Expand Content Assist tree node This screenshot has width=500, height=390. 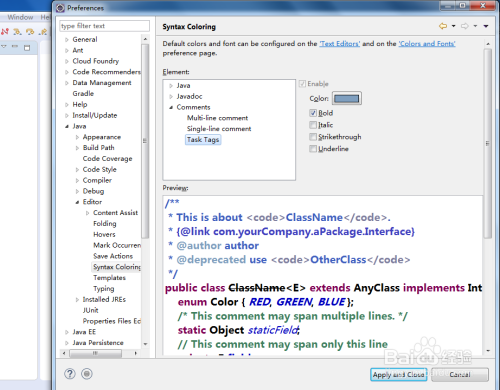click(x=87, y=213)
